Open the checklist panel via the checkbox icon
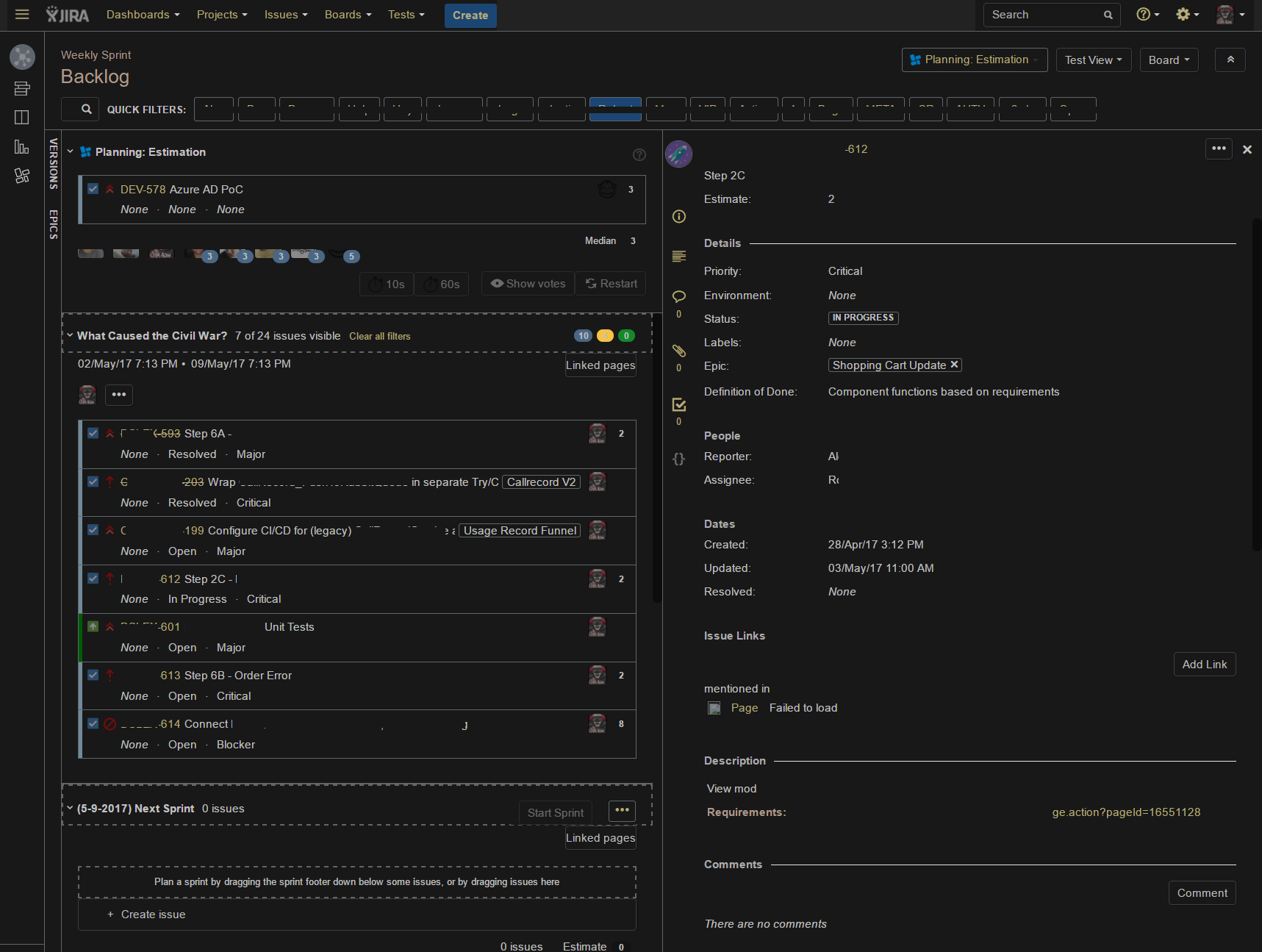This screenshot has width=1262, height=952. (x=678, y=404)
